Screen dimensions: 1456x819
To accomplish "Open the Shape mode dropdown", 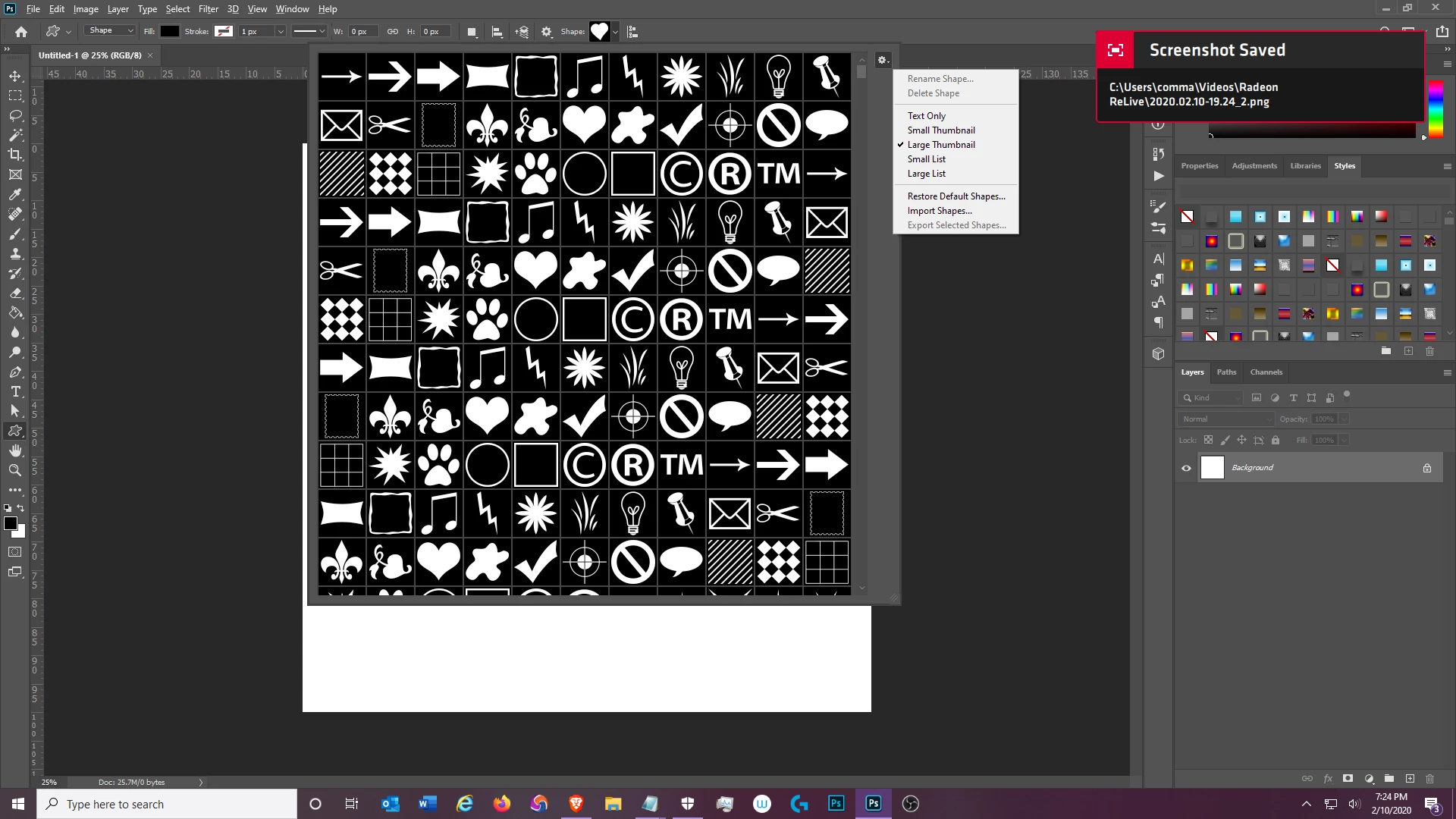I will 111,31.
